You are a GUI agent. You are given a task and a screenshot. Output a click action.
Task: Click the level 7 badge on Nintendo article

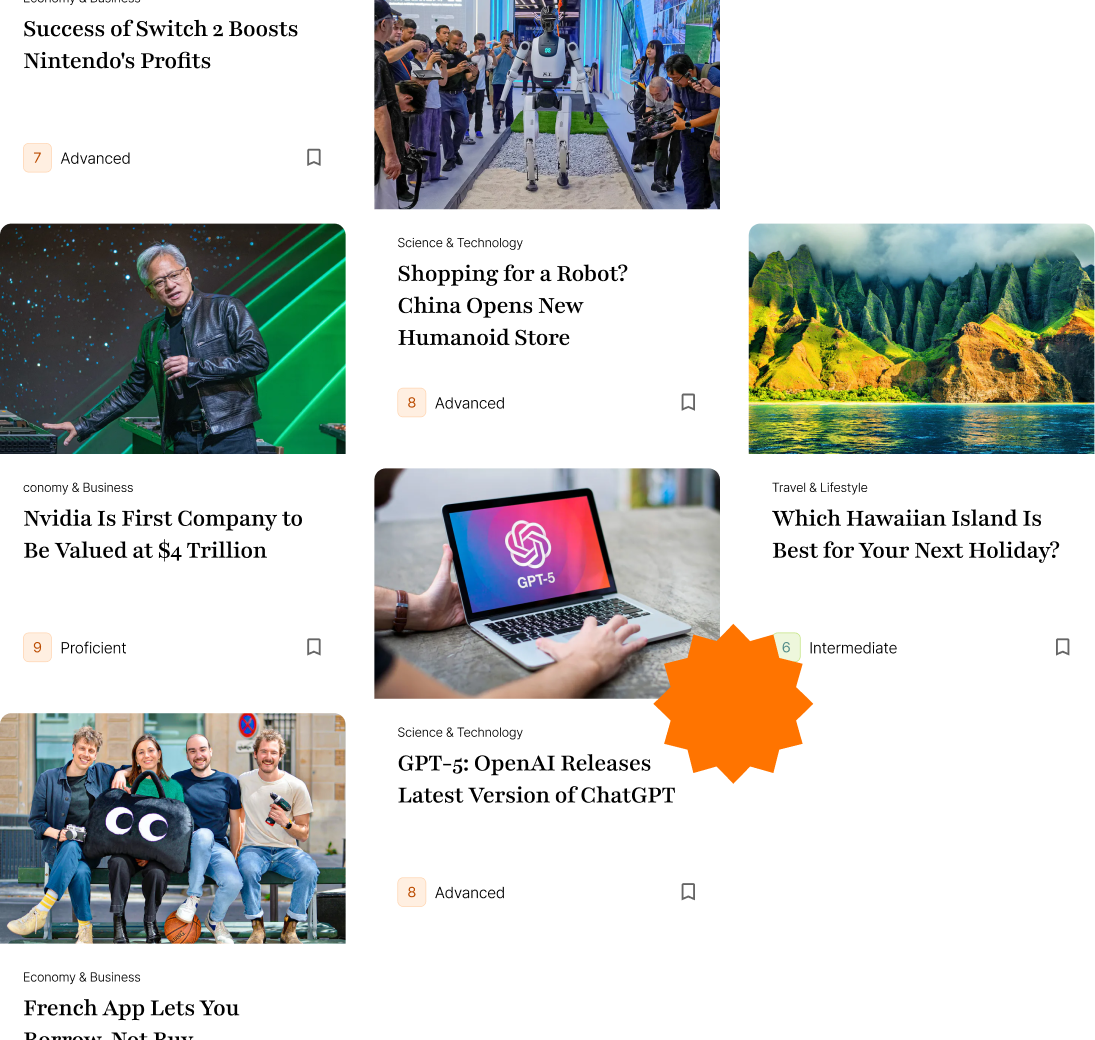tap(38, 158)
